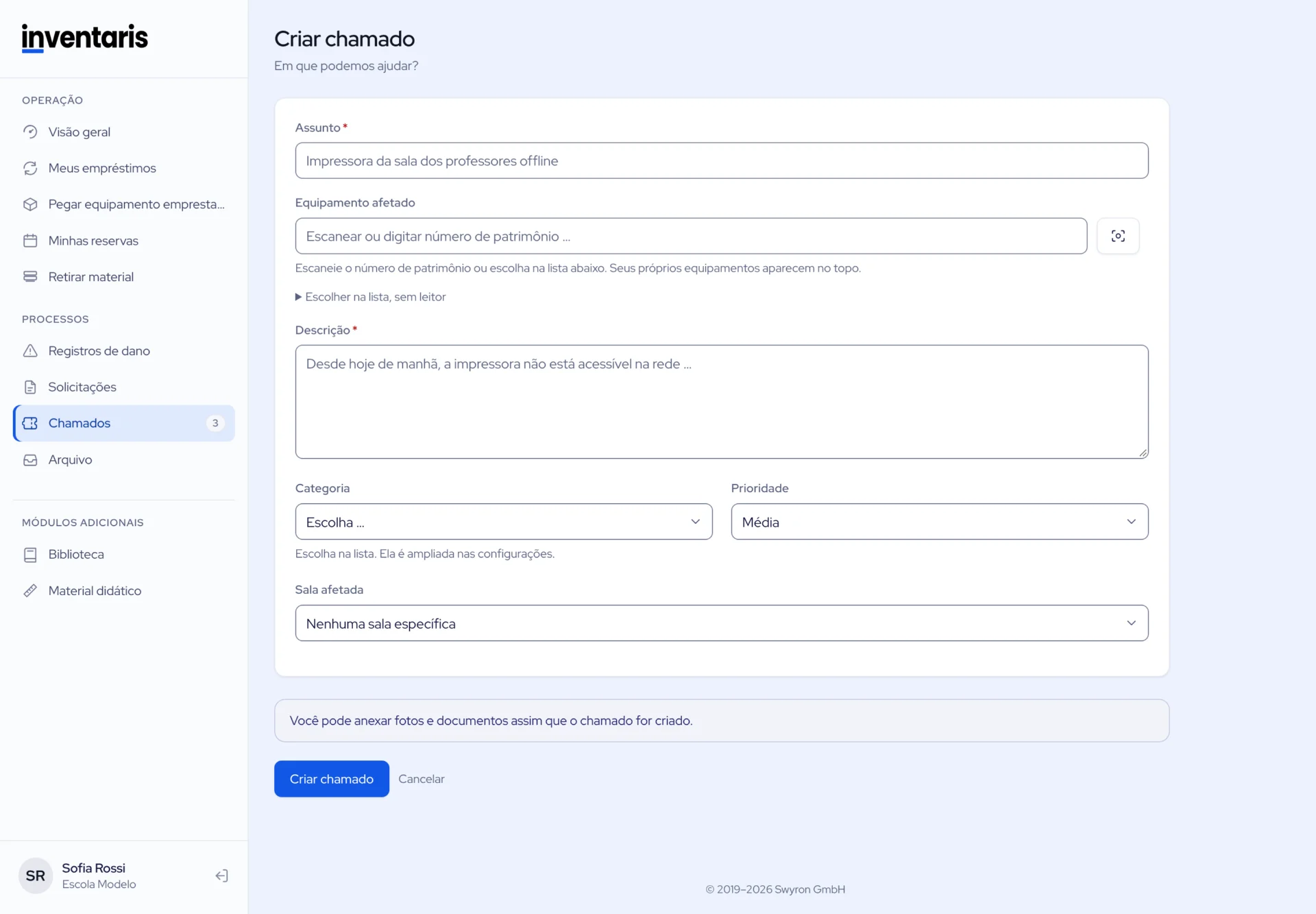
Task: Click the Retirar material stack icon
Action: pyautogui.click(x=30, y=277)
